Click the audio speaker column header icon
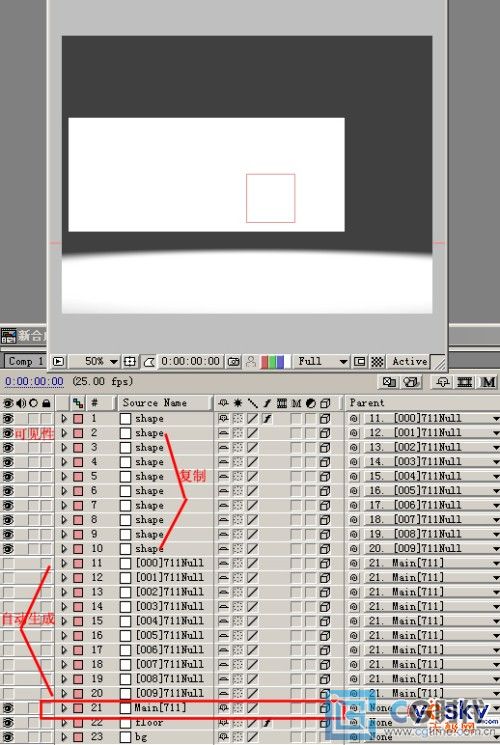Image resolution: width=500 pixels, height=745 pixels. coord(21,403)
